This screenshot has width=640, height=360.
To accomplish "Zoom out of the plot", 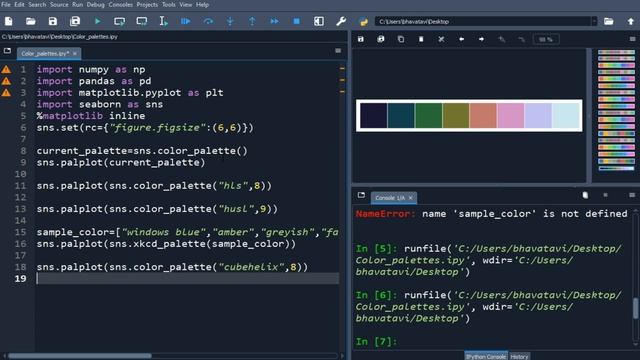I will tap(522, 39).
